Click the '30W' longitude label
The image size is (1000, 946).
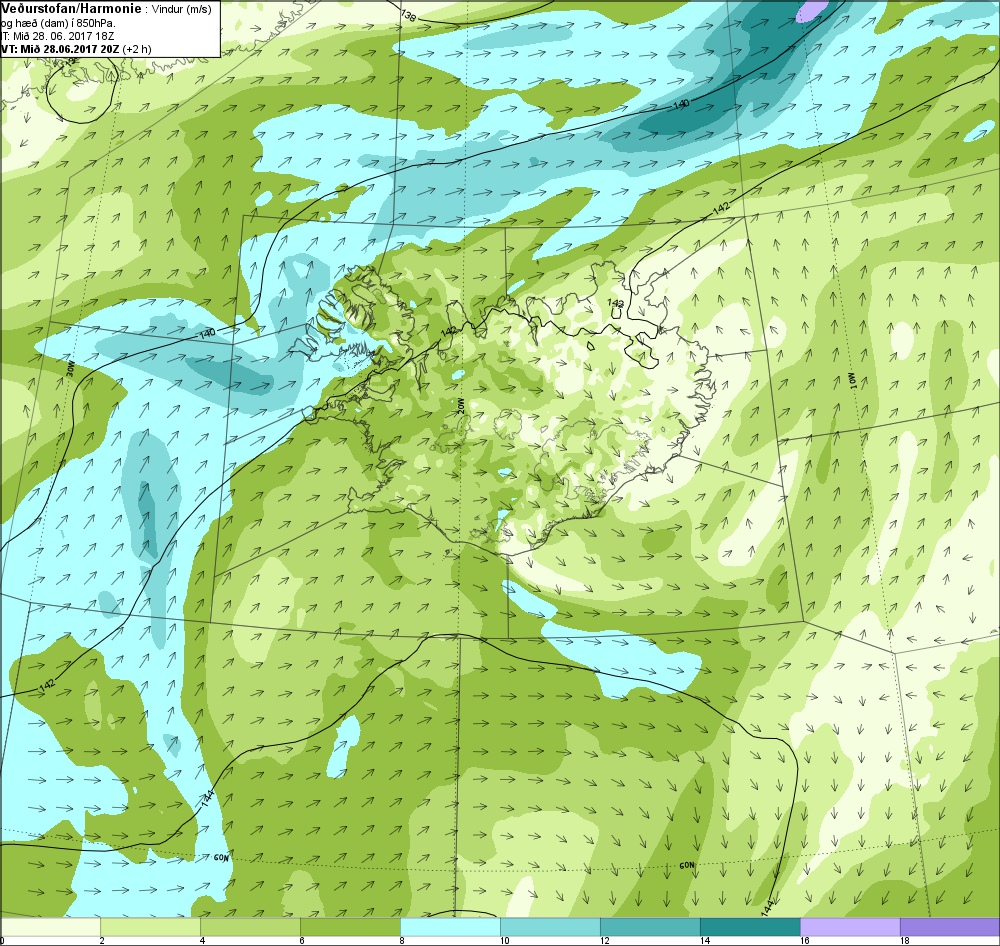(71, 369)
